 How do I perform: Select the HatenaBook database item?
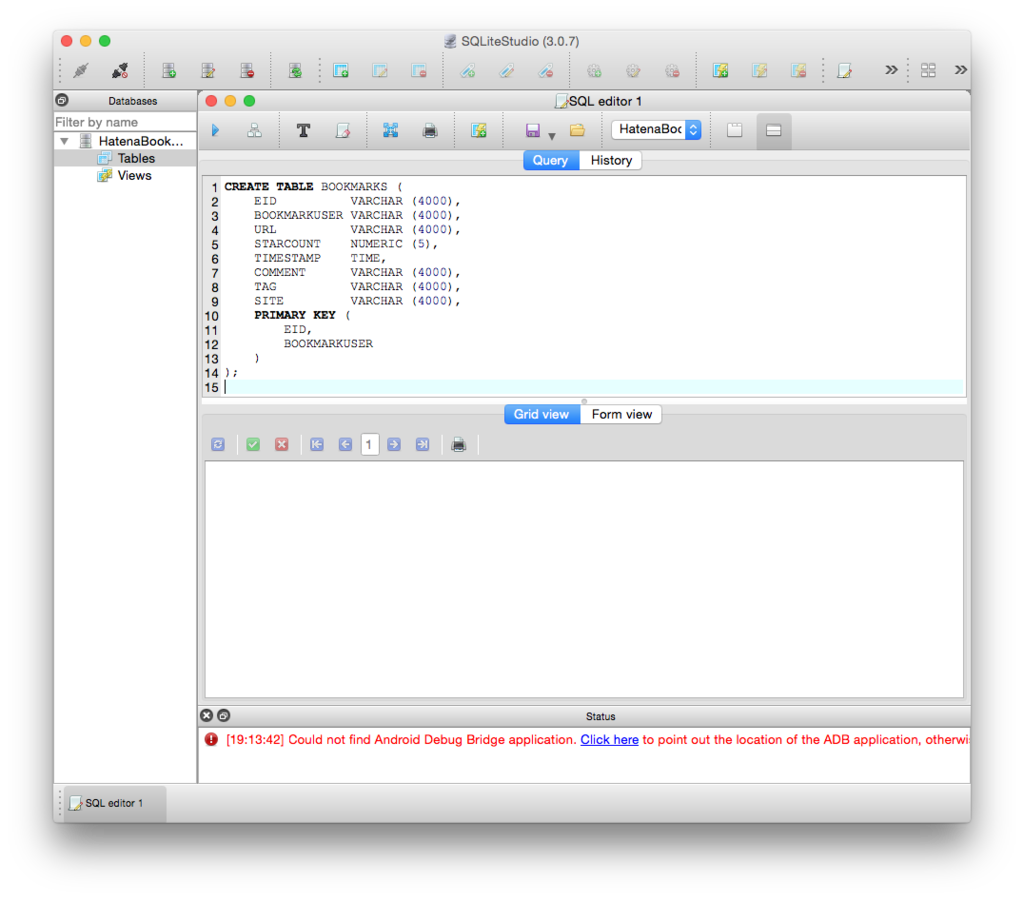[140, 141]
